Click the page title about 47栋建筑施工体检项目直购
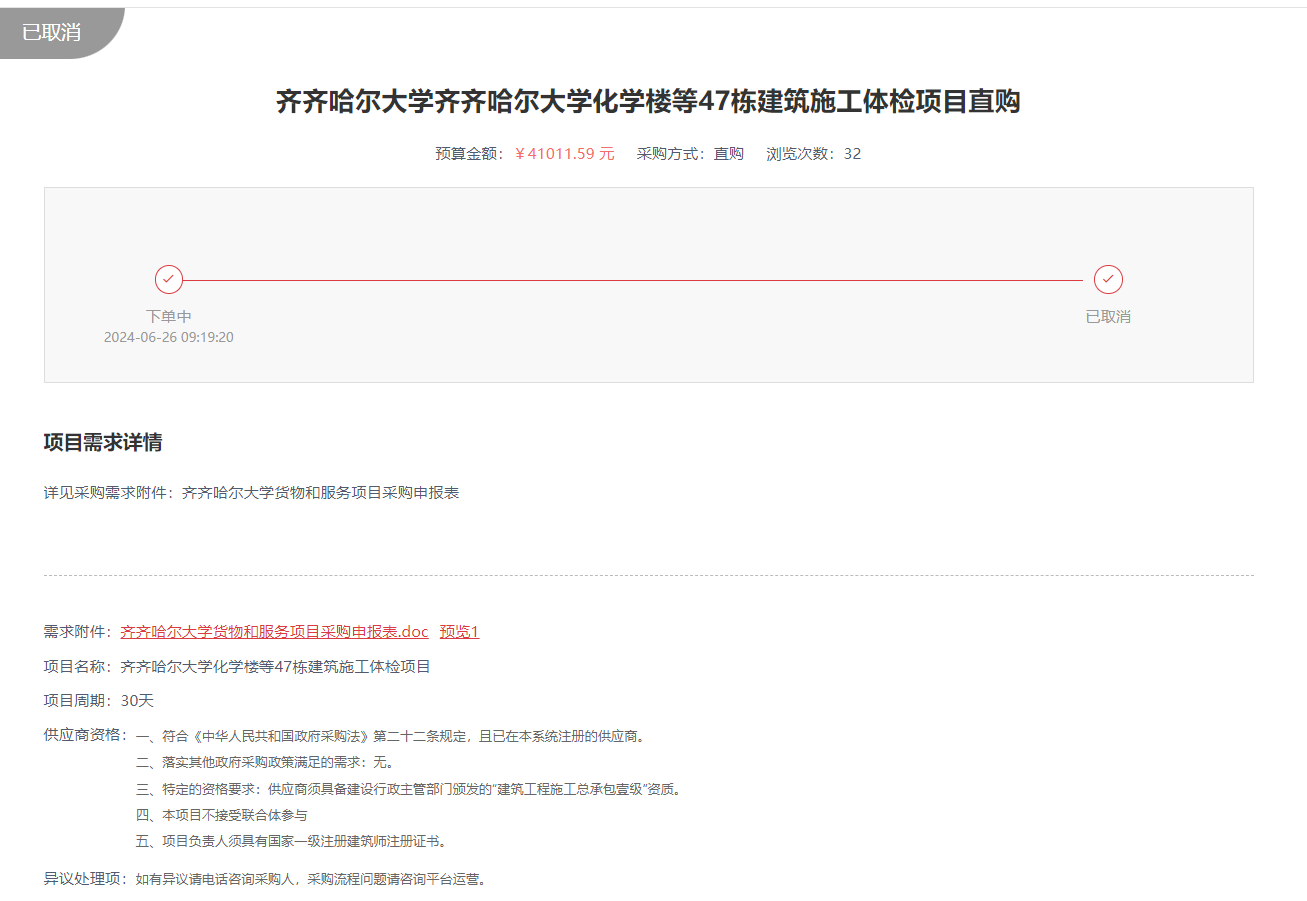1307x901 pixels. 648,102
